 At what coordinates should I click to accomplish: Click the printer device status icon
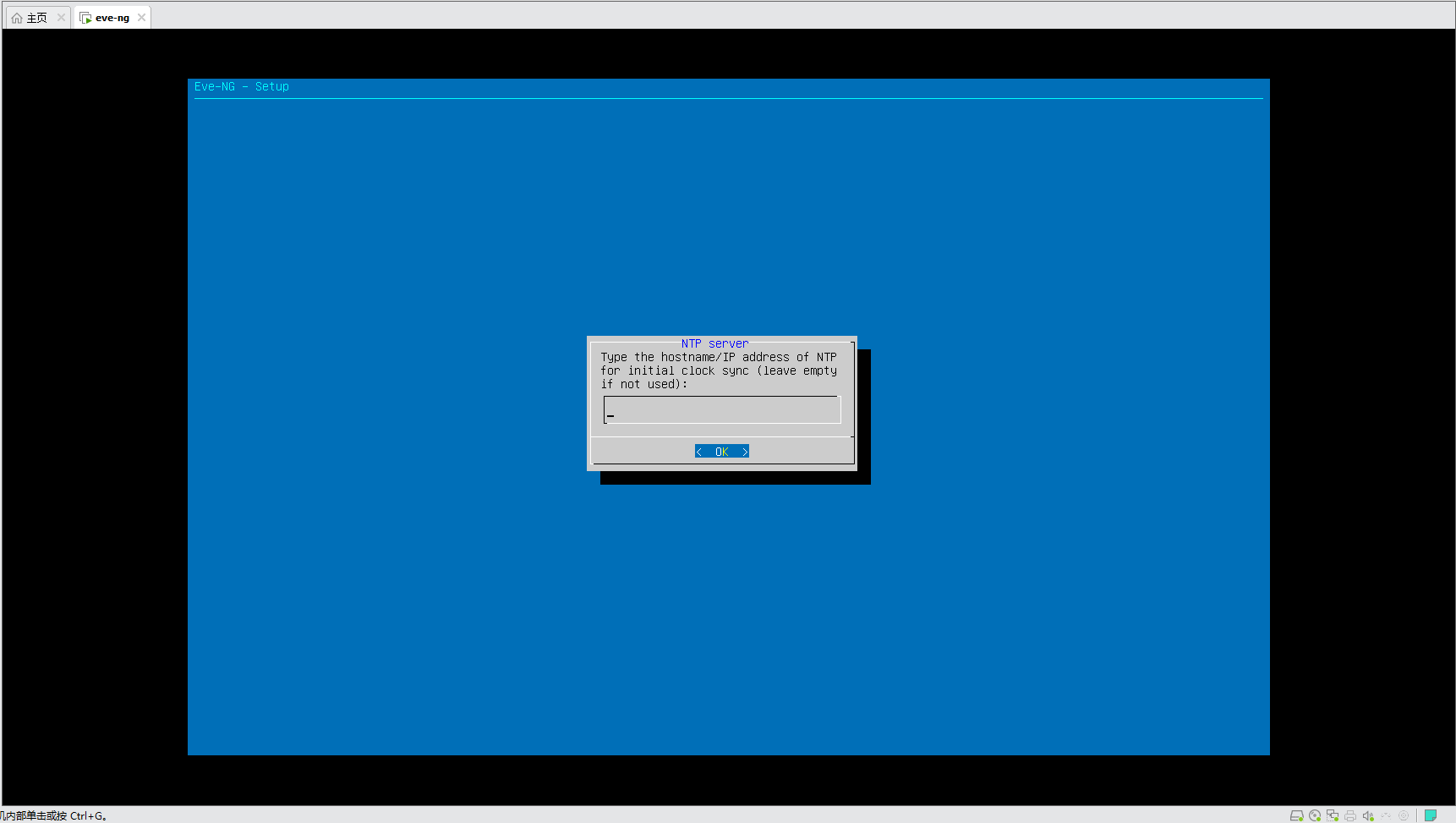[x=1350, y=815]
